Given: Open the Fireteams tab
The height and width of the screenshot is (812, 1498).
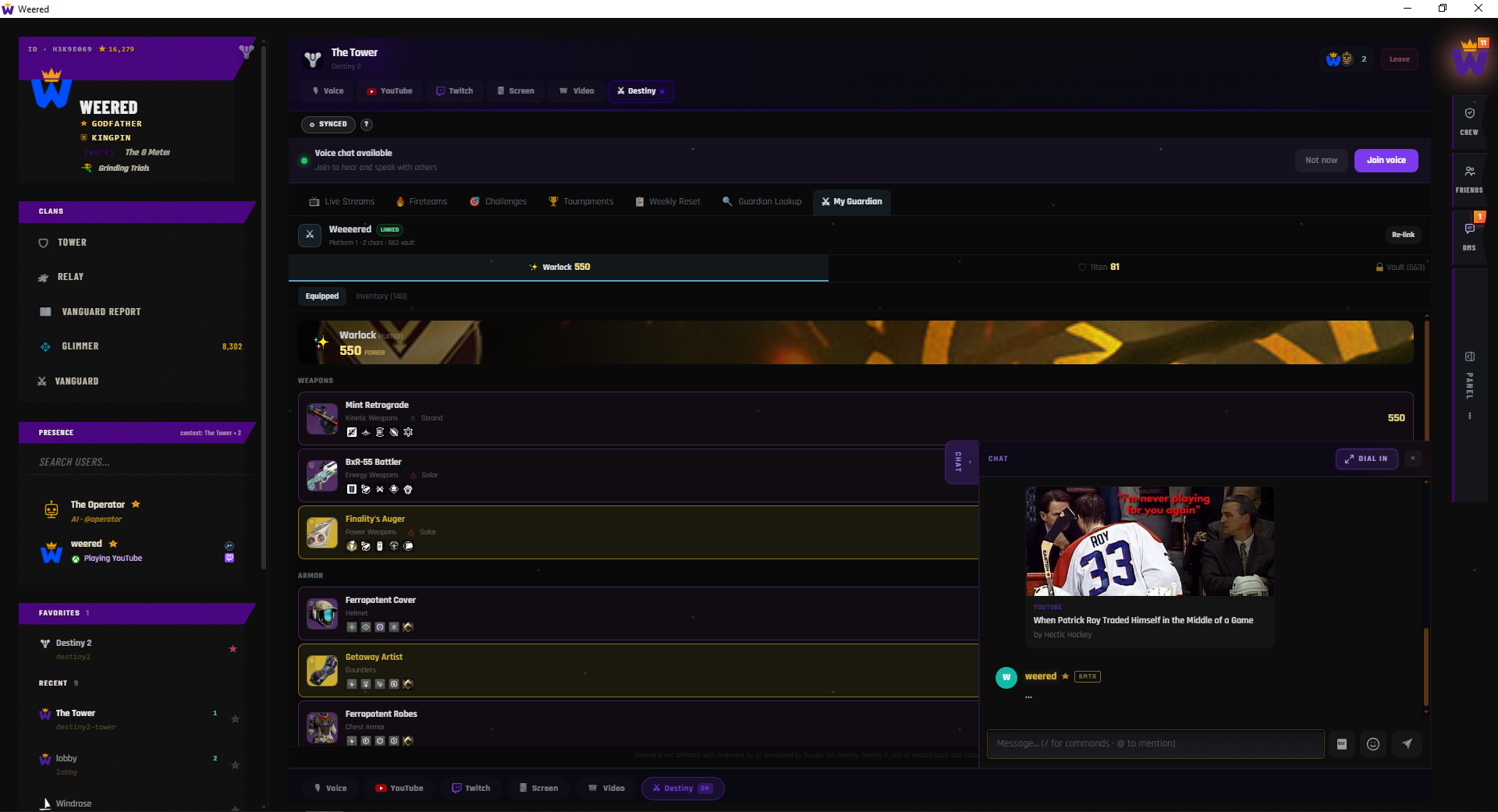Looking at the screenshot, I should [421, 202].
